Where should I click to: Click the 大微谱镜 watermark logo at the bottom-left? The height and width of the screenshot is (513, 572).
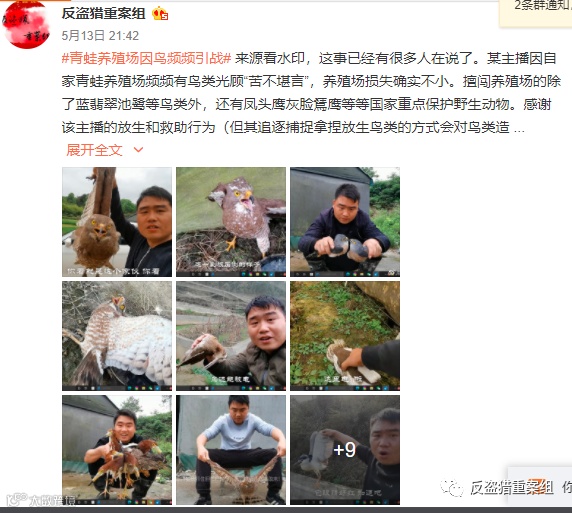click(x=40, y=500)
